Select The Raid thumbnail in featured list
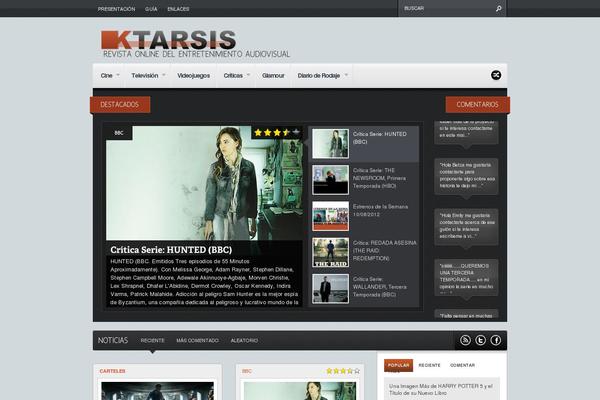600x400 pixels. click(x=330, y=252)
